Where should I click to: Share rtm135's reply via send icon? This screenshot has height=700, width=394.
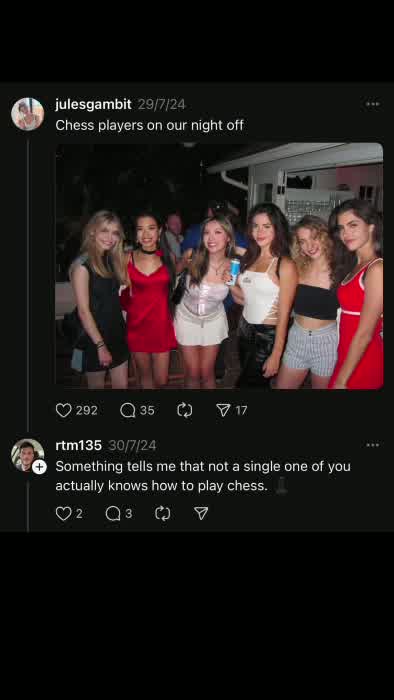201,514
